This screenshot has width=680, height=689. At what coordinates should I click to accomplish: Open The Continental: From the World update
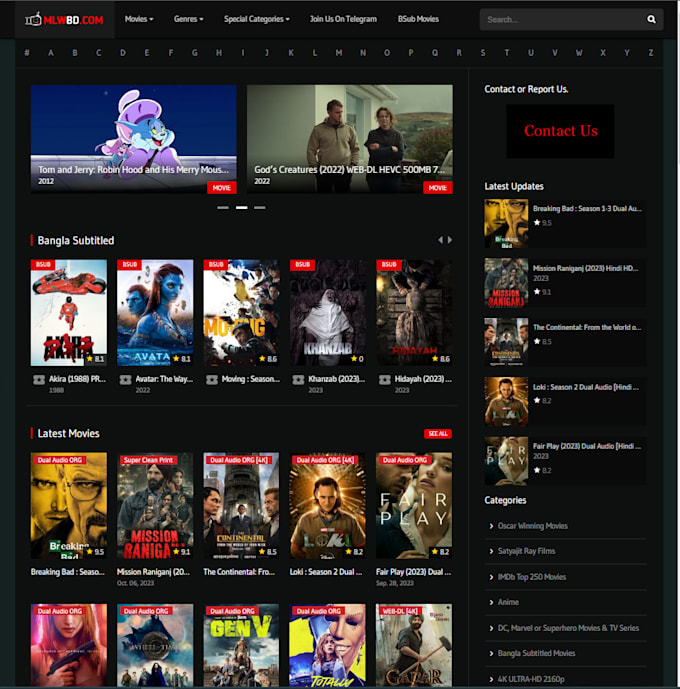point(587,327)
